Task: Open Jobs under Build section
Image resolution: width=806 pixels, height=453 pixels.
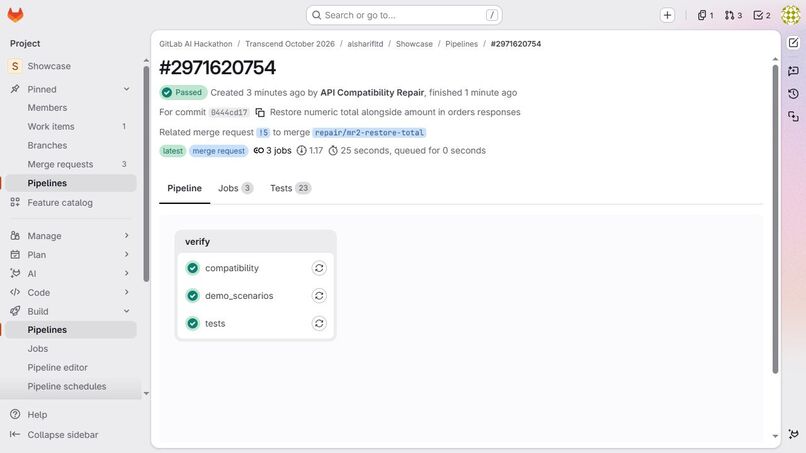Action: point(70,349)
